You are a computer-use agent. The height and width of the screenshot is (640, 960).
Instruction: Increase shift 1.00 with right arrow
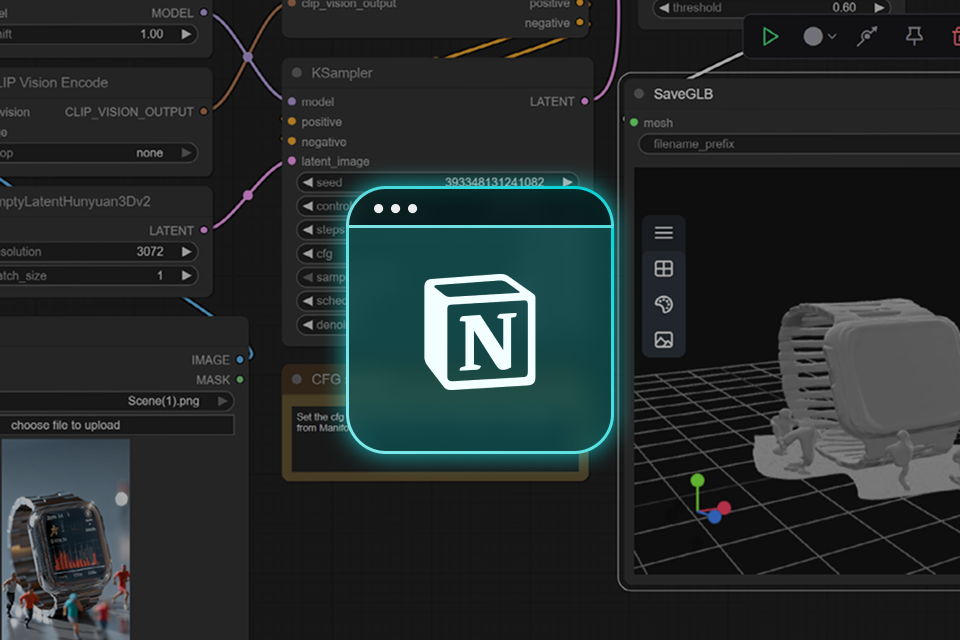click(x=186, y=34)
